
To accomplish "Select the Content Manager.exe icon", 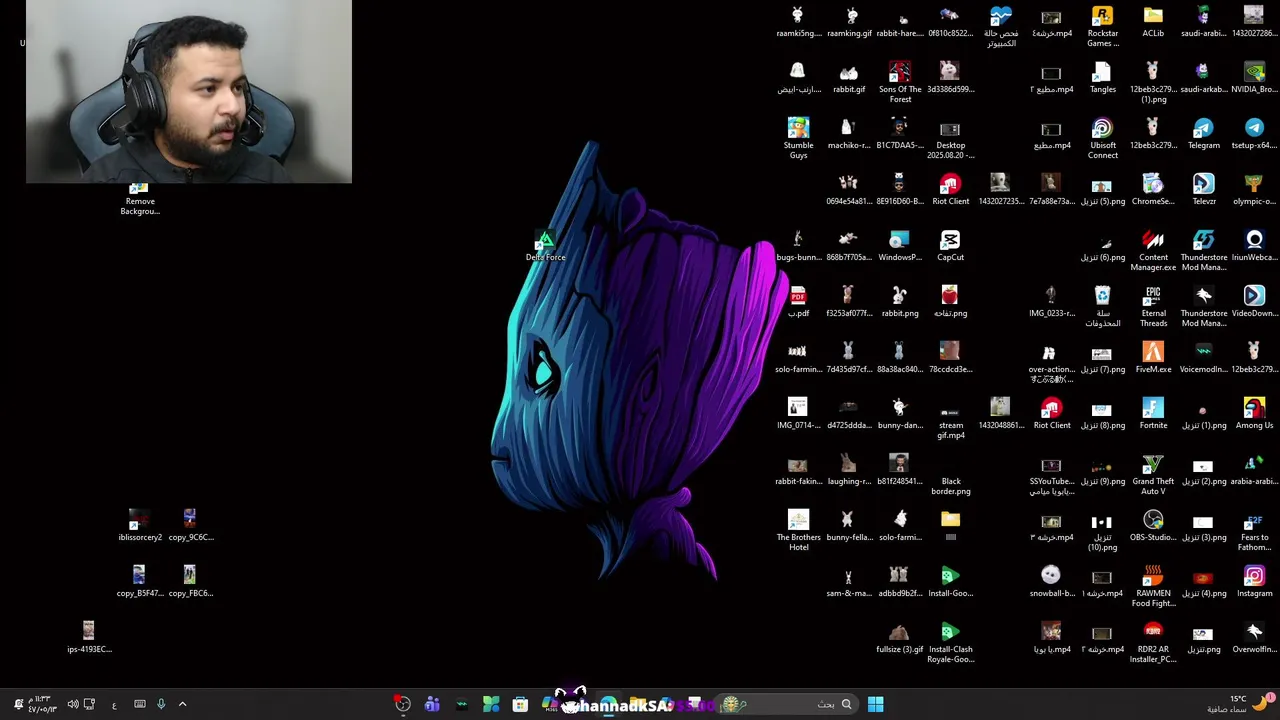I will click(x=1153, y=250).
